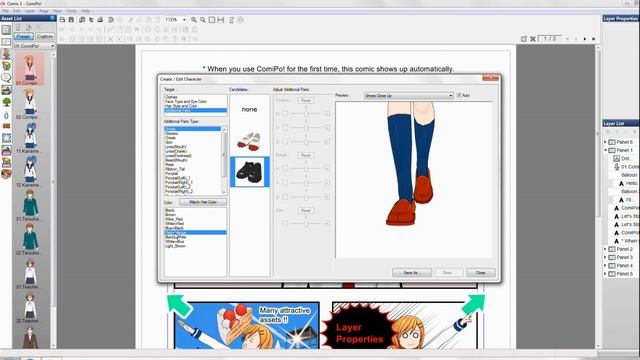Select the green 3D item sidebar icon
Screen dimensions: 640x360
click(x=6, y=65)
